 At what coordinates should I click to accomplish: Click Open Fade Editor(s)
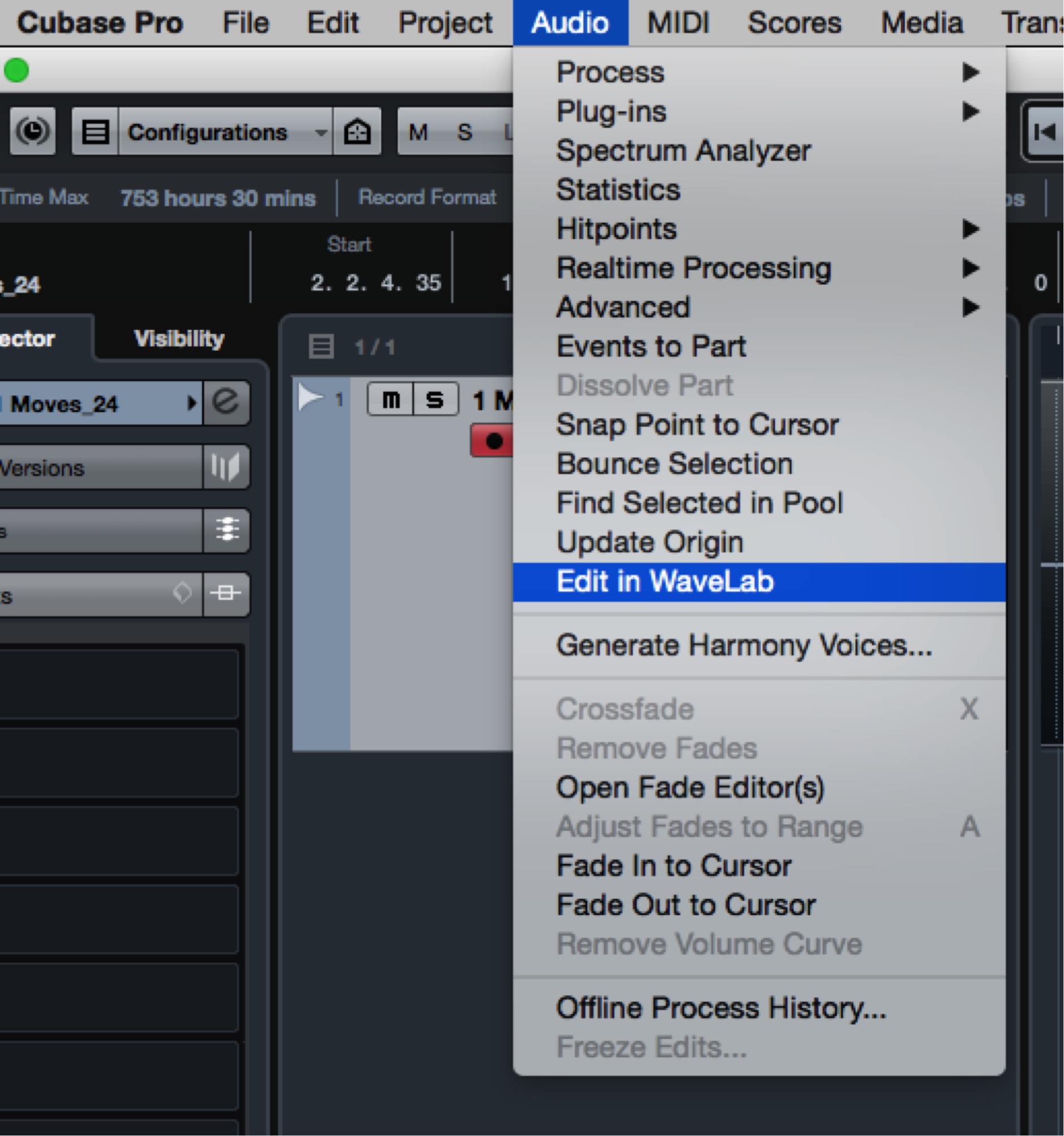(x=759, y=787)
